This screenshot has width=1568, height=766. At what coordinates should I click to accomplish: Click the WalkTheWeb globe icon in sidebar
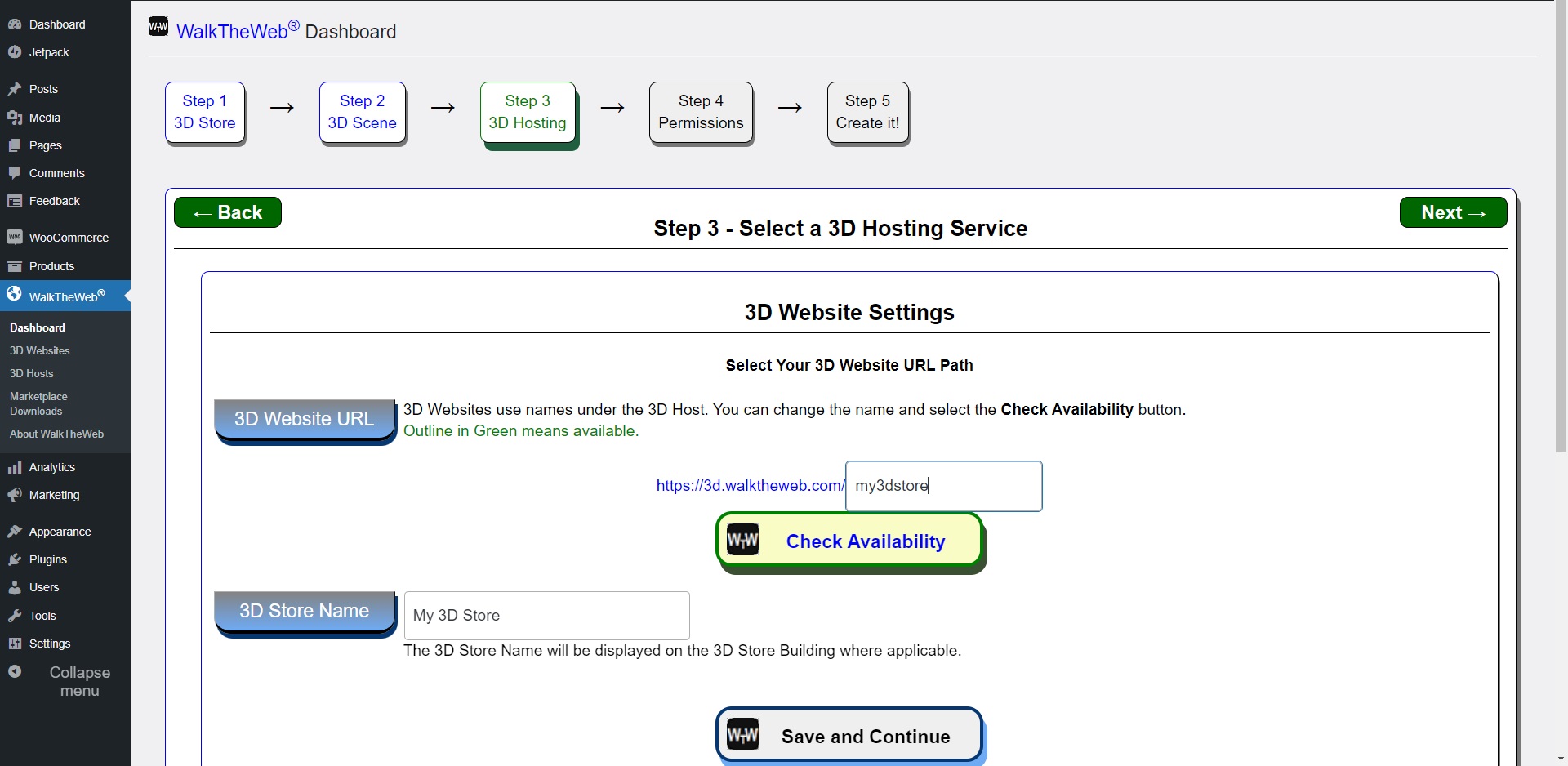pos(15,294)
